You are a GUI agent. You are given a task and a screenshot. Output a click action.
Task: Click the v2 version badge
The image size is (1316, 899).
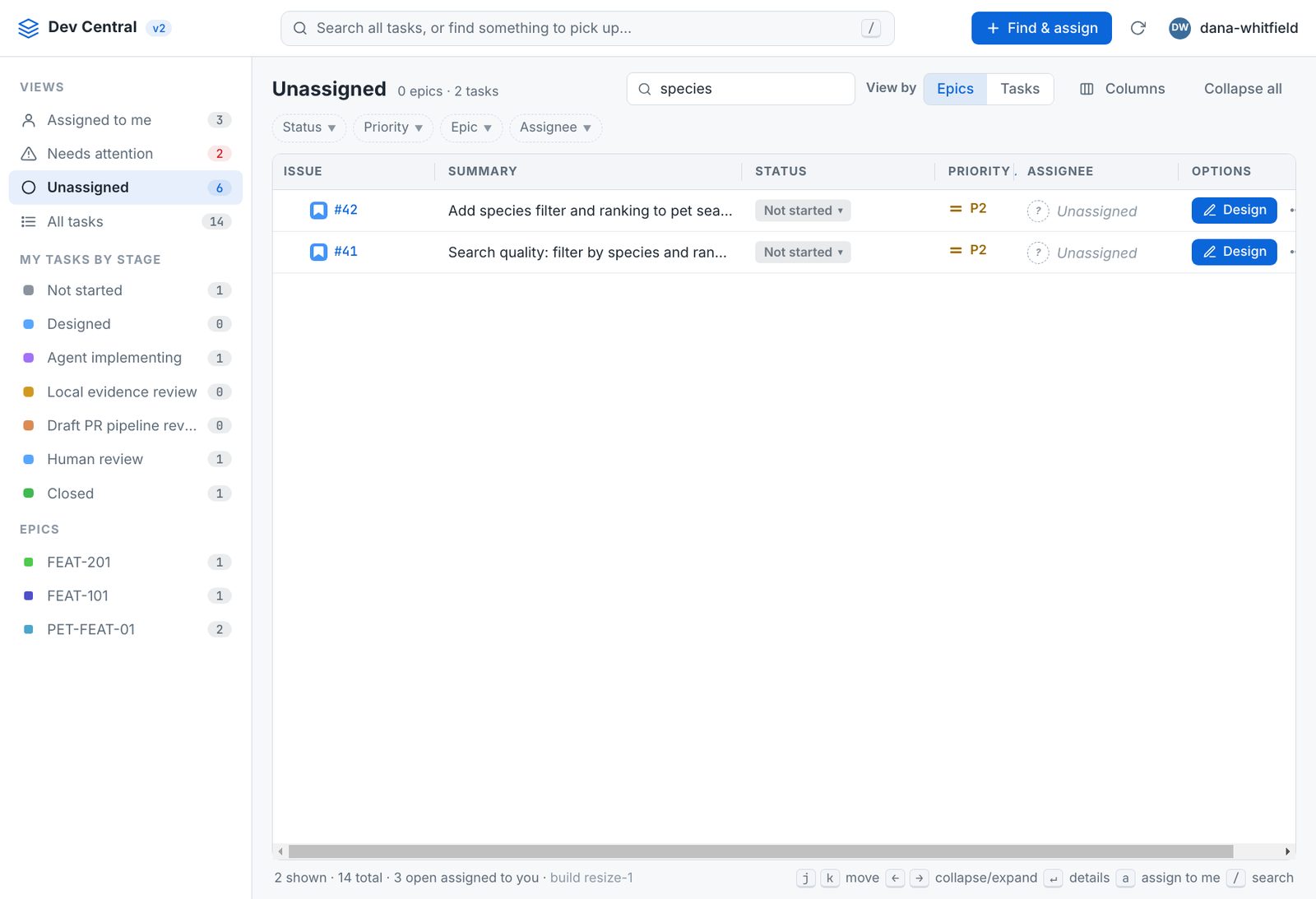click(x=159, y=28)
